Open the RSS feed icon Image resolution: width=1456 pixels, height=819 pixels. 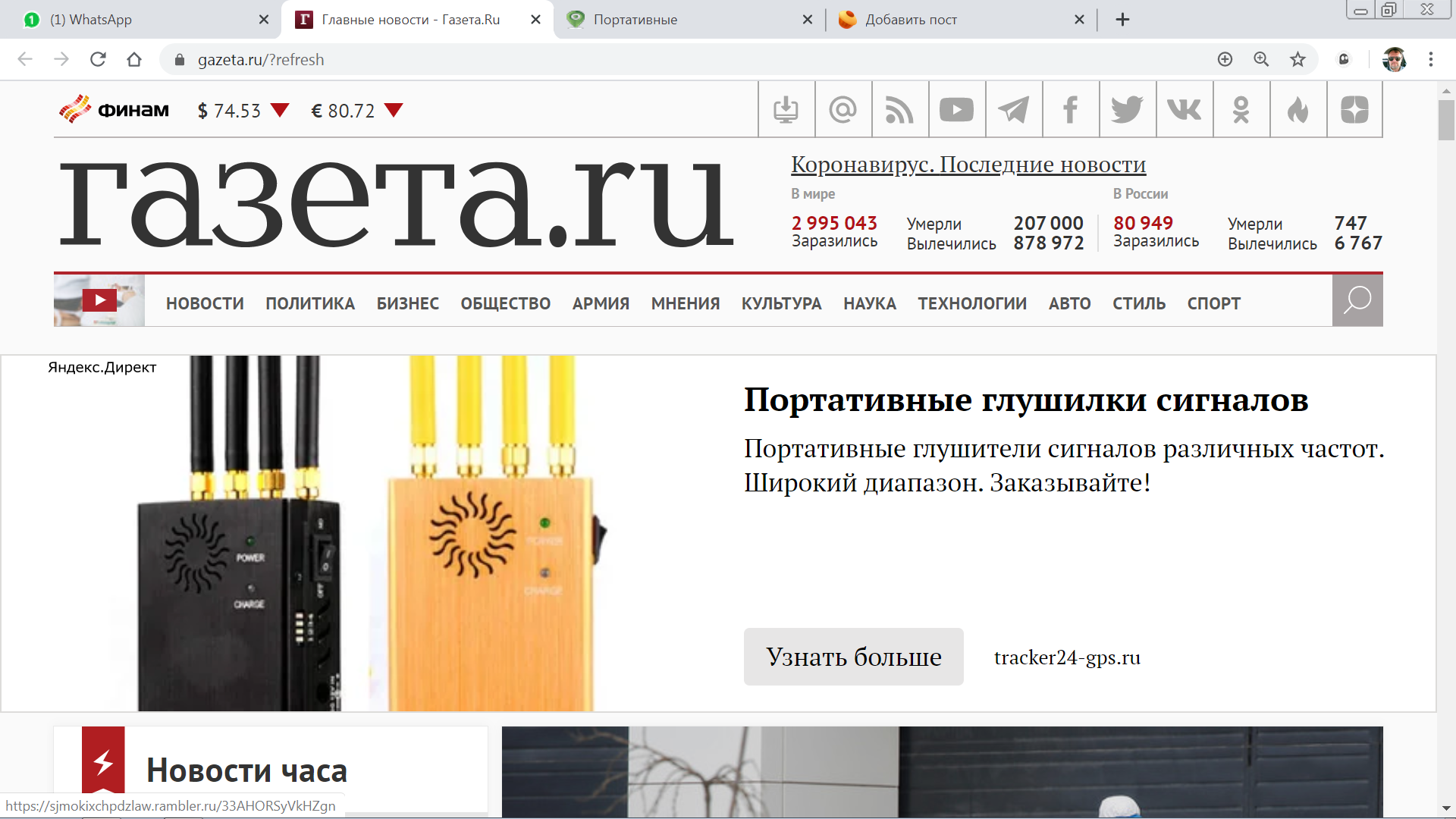click(x=900, y=109)
